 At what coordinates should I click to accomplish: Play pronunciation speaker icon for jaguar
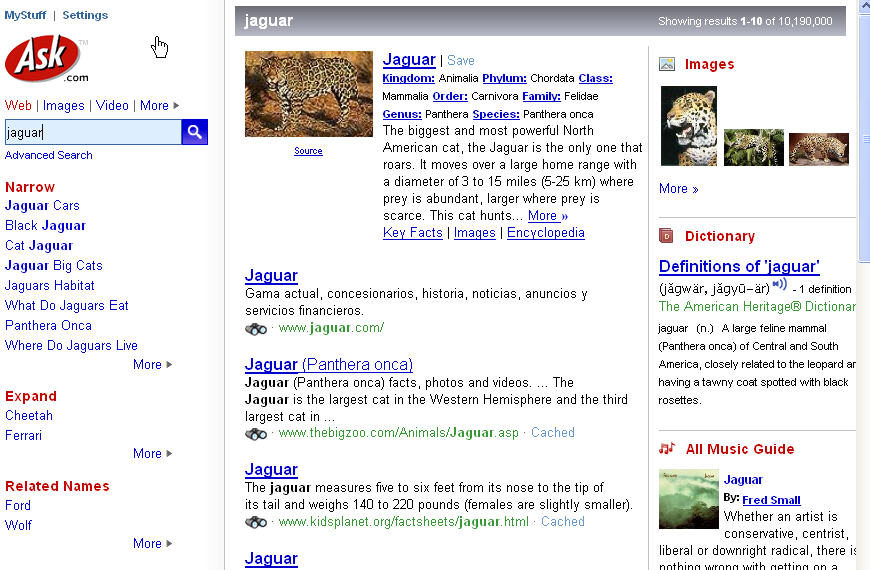point(780,285)
